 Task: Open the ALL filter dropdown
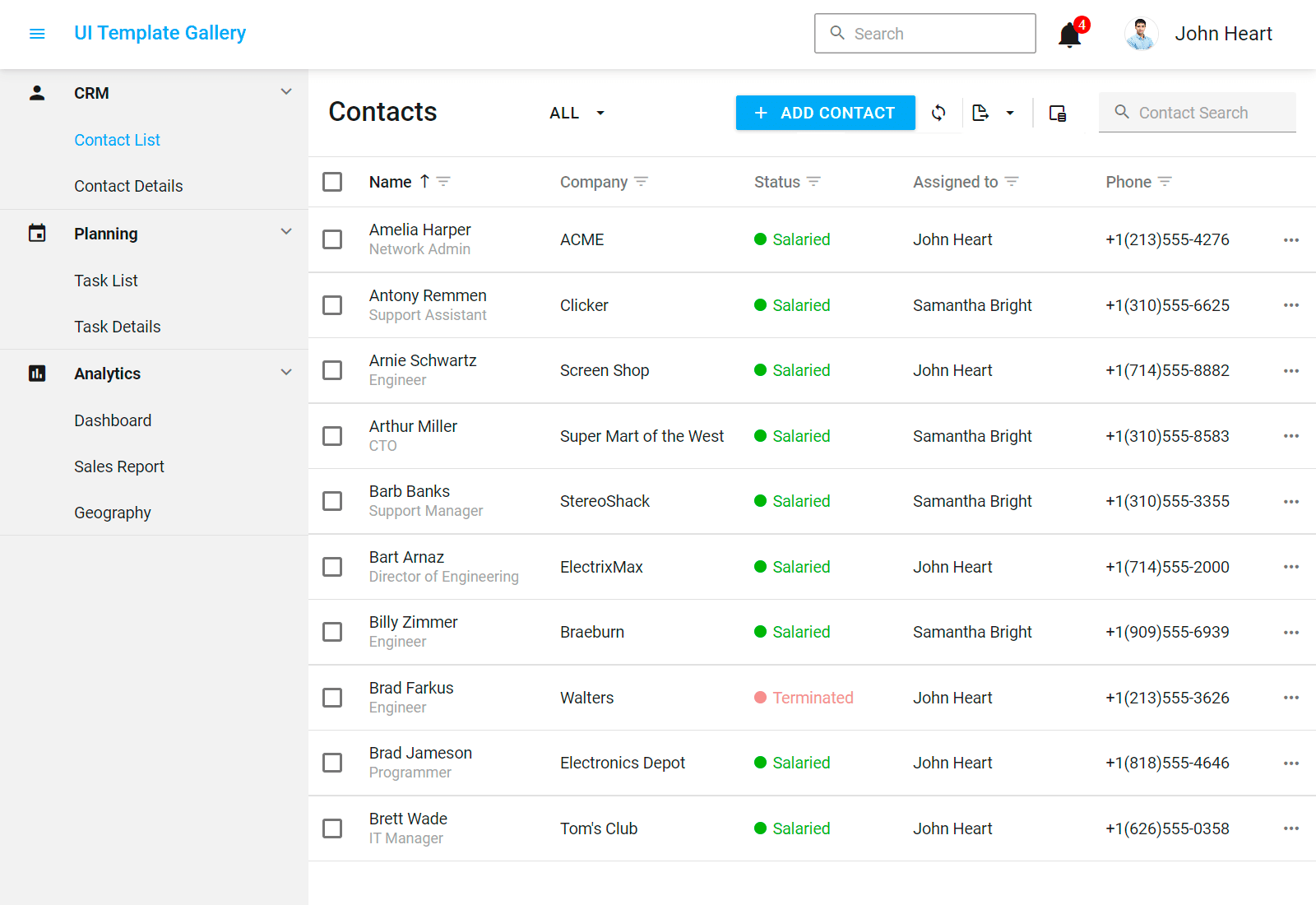tap(576, 113)
